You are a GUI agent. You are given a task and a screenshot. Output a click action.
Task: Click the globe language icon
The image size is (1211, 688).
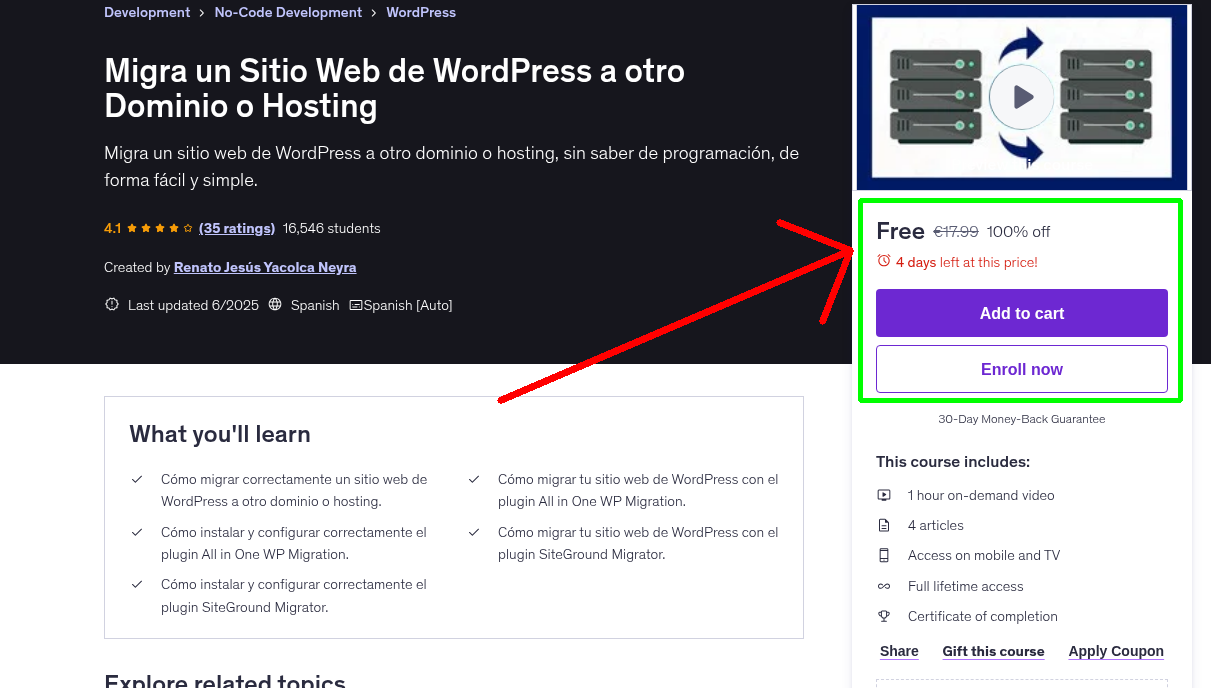point(275,304)
